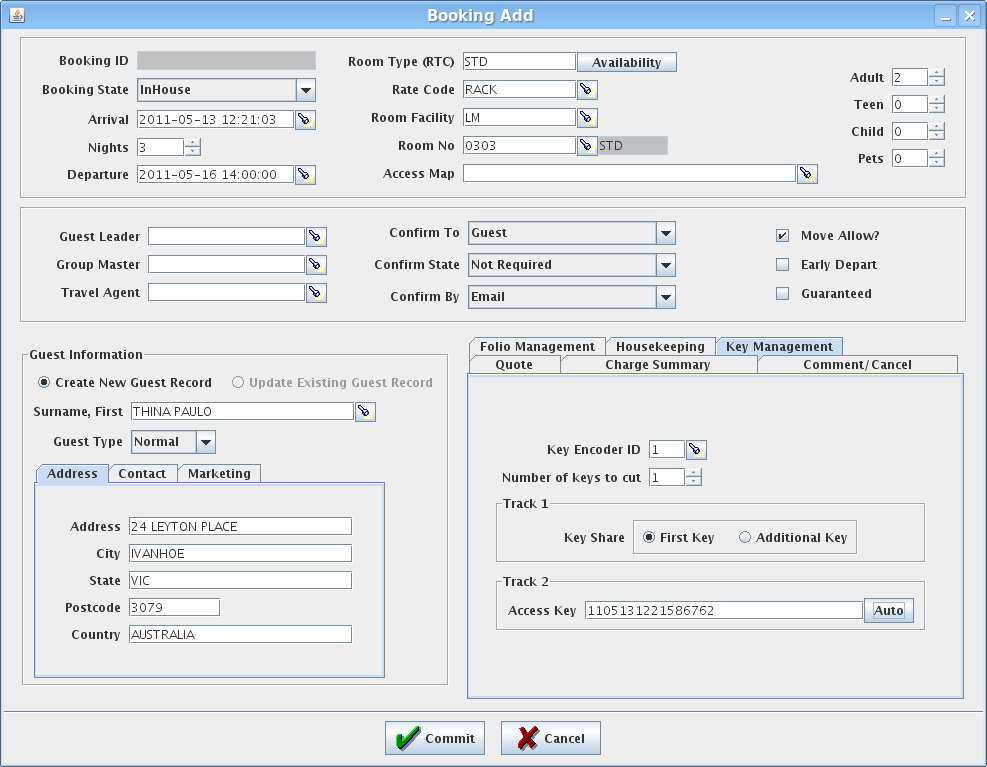Open the Guest Leader search icon
Image resolution: width=987 pixels, height=767 pixels.
[316, 237]
